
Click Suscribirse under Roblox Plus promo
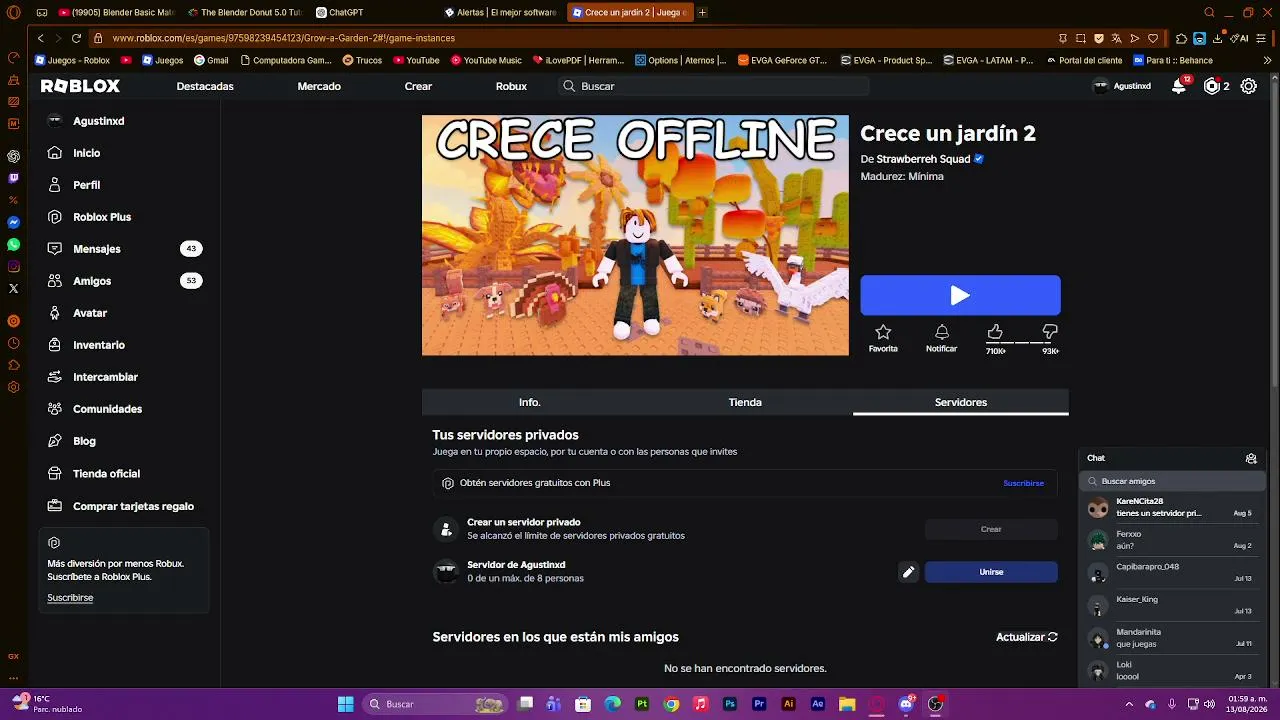[x=70, y=598]
